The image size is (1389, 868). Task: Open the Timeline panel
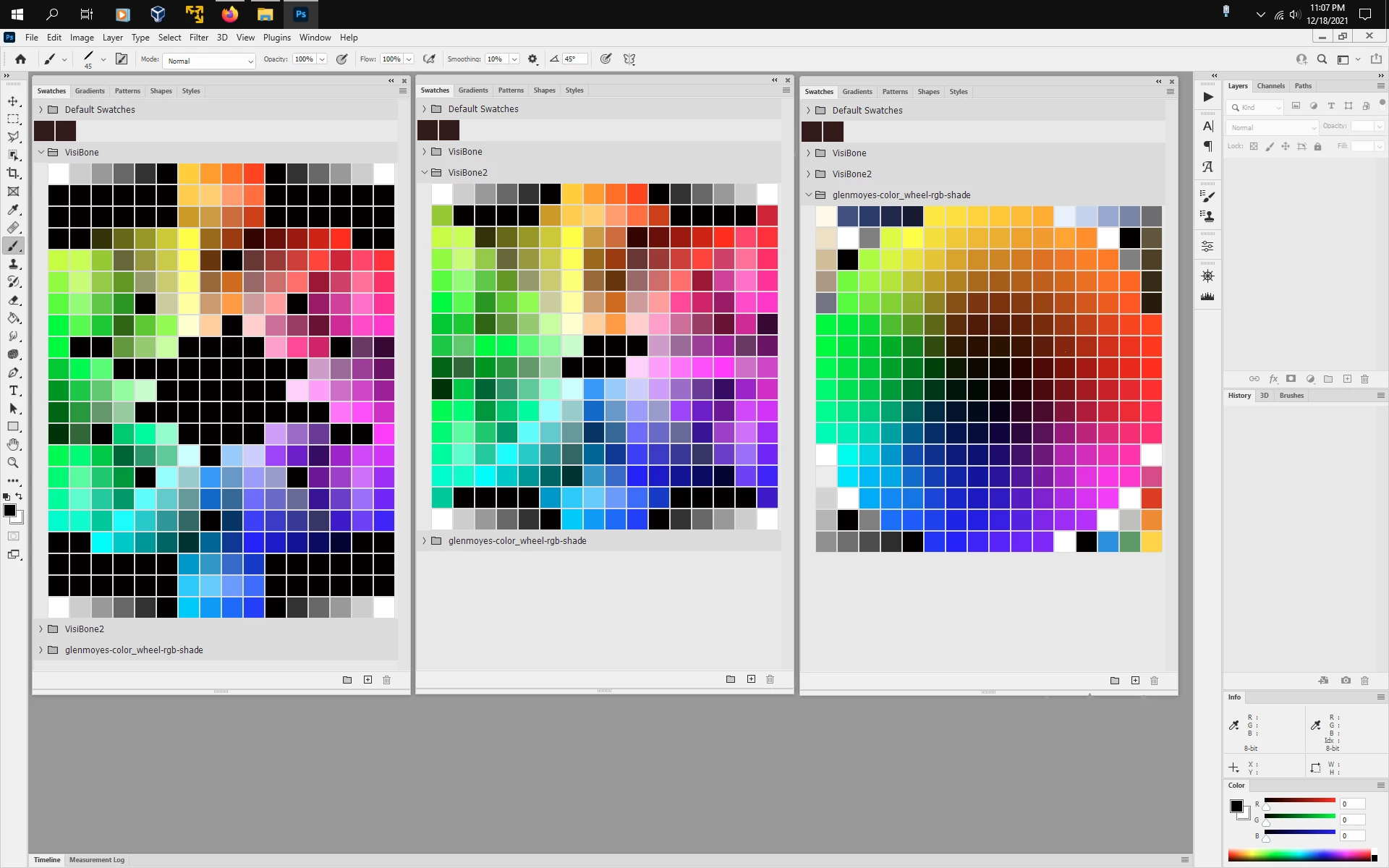click(47, 860)
